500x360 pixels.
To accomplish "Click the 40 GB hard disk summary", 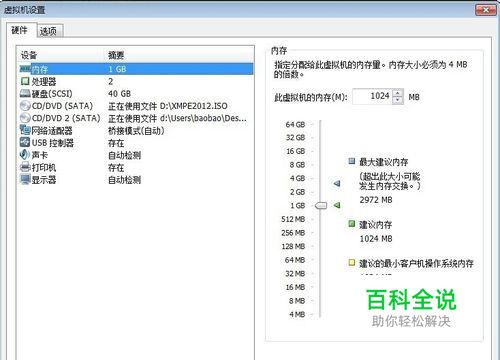I will click(119, 94).
